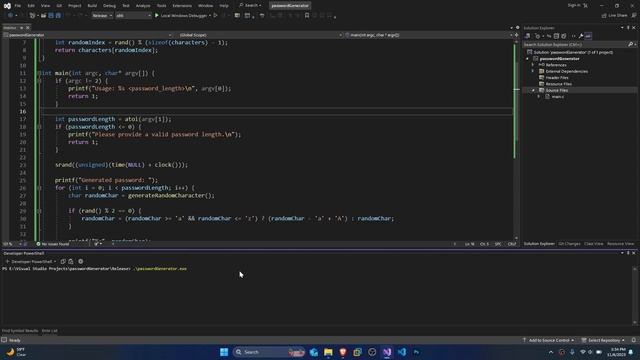Switch to the Git Changes tab
The width and height of the screenshot is (640, 360).
click(569, 244)
